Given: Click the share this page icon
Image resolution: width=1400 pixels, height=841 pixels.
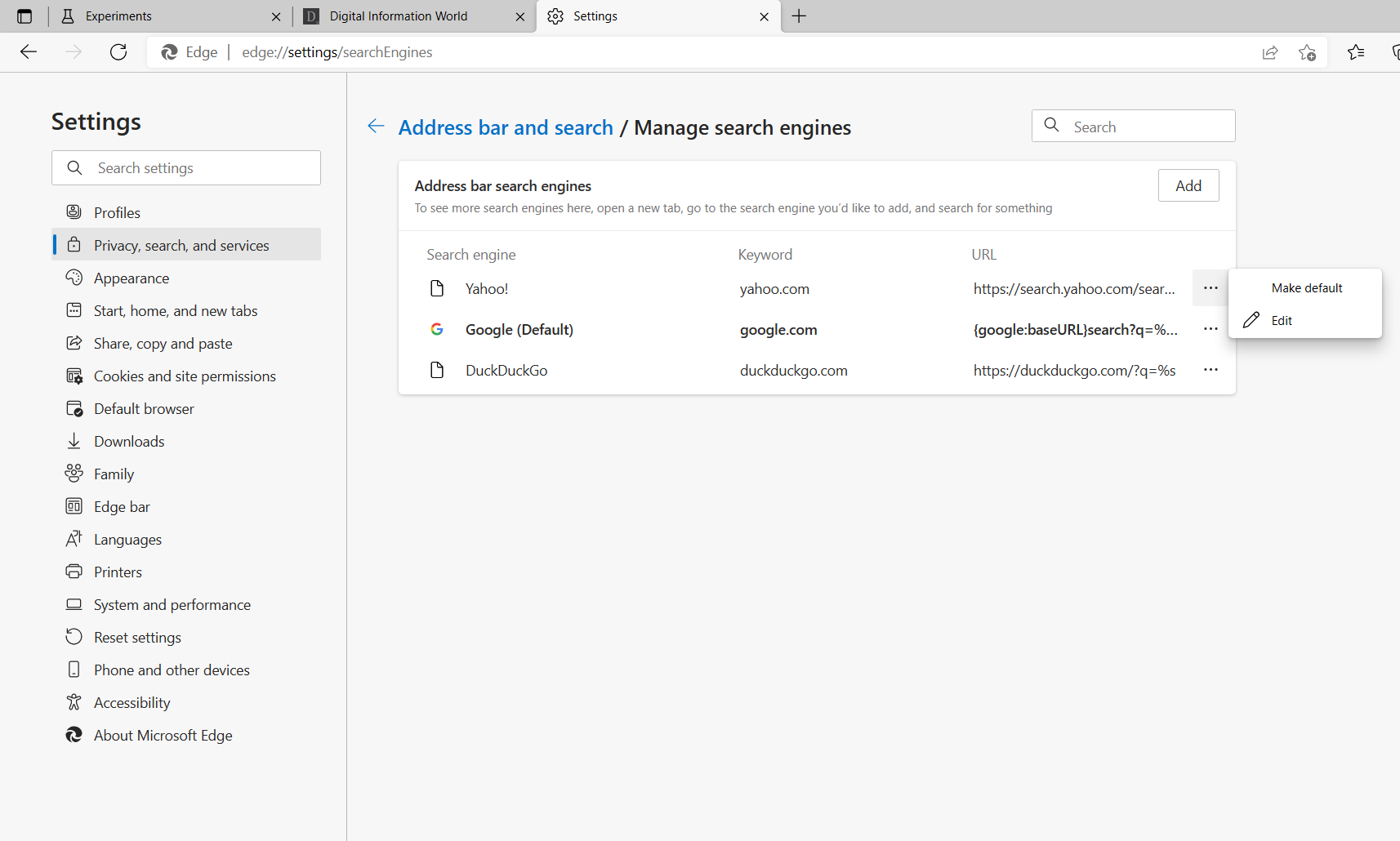Looking at the screenshot, I should (x=1270, y=52).
